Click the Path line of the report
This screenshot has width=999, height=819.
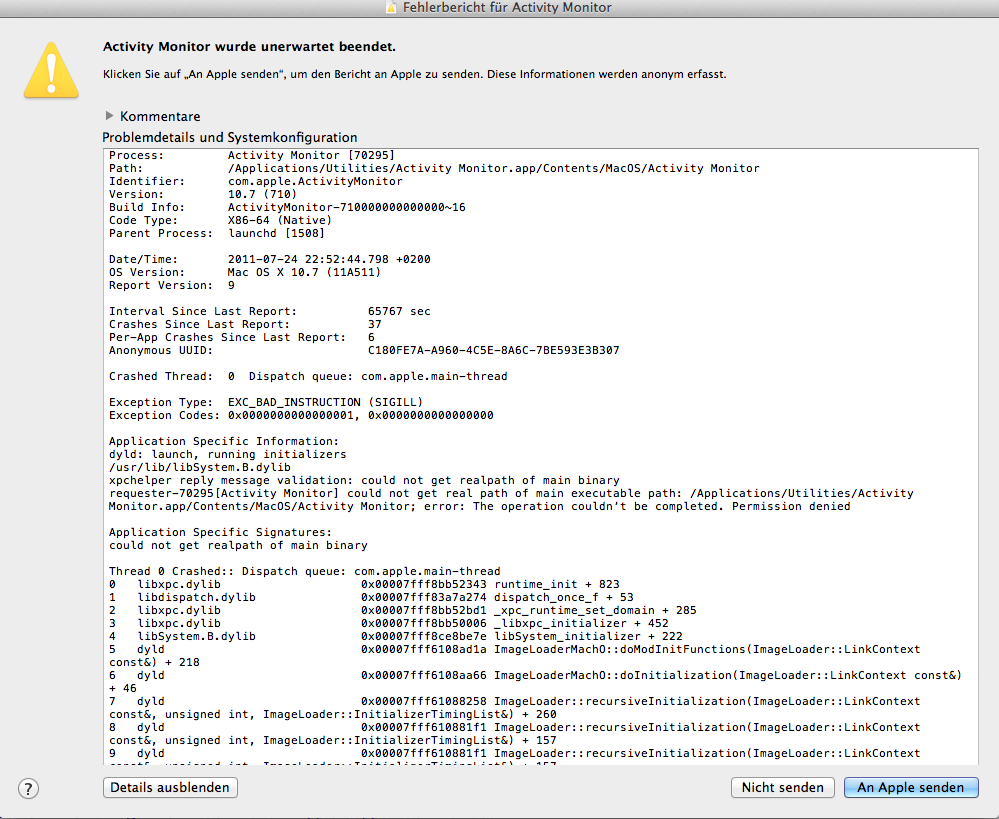tap(434, 168)
